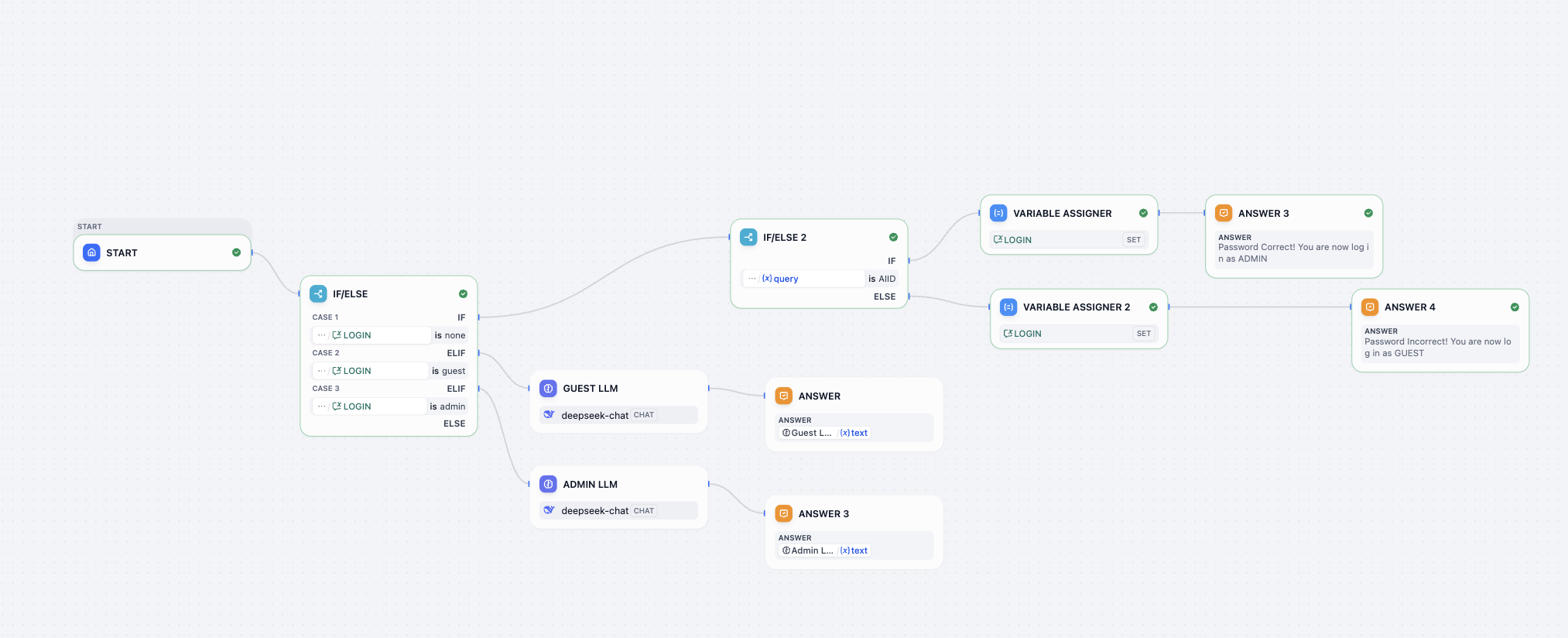Click the Guest LLM node icon
Viewport: 1568px width, 638px height.
click(x=548, y=388)
